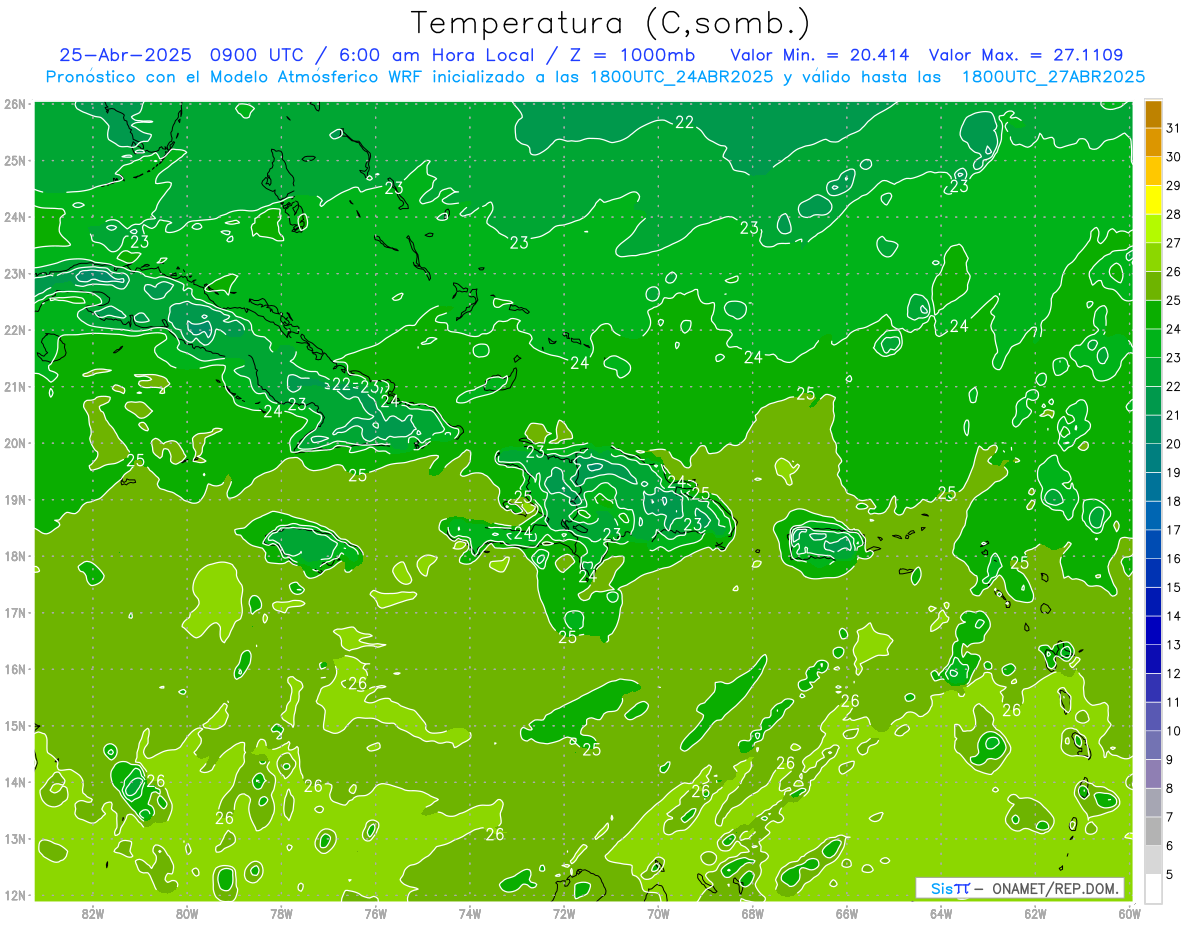Click the 64W longitude axis label

click(x=941, y=913)
